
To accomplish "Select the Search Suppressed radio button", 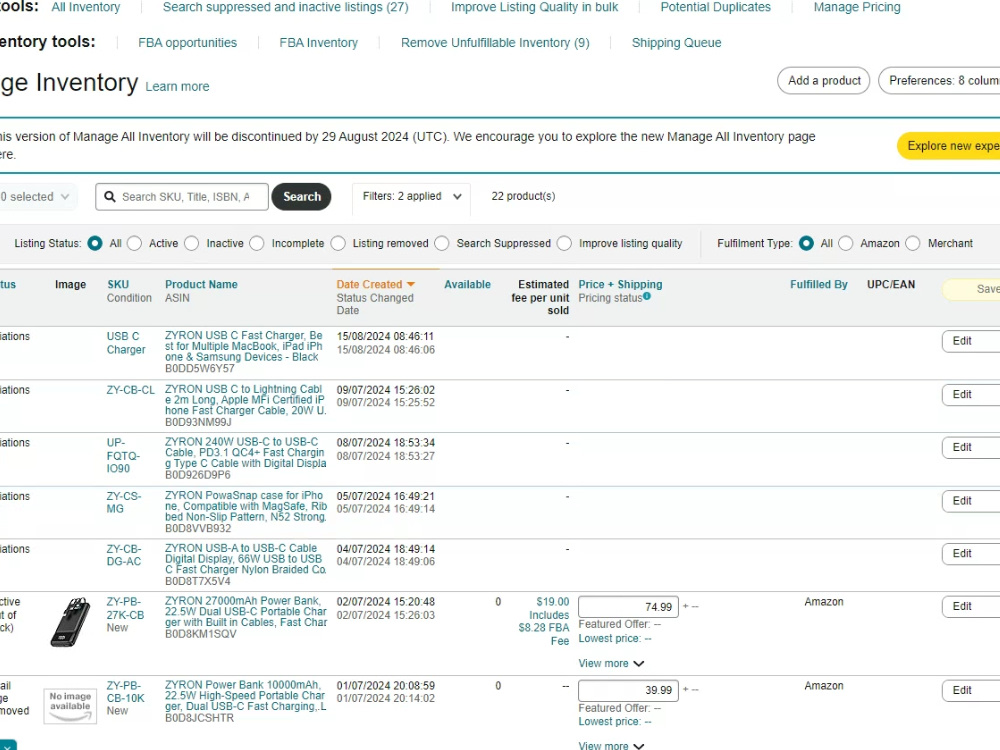I will [x=442, y=244].
